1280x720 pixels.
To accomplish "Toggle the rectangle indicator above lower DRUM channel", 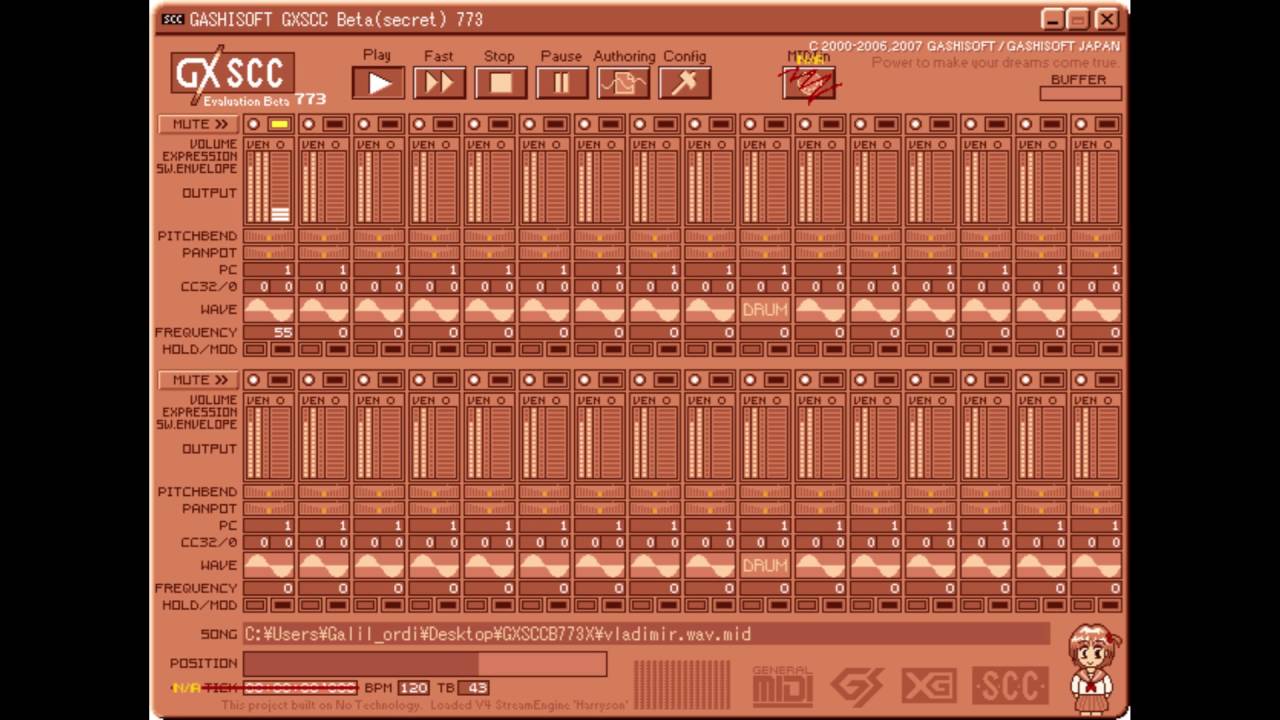I will coord(775,380).
